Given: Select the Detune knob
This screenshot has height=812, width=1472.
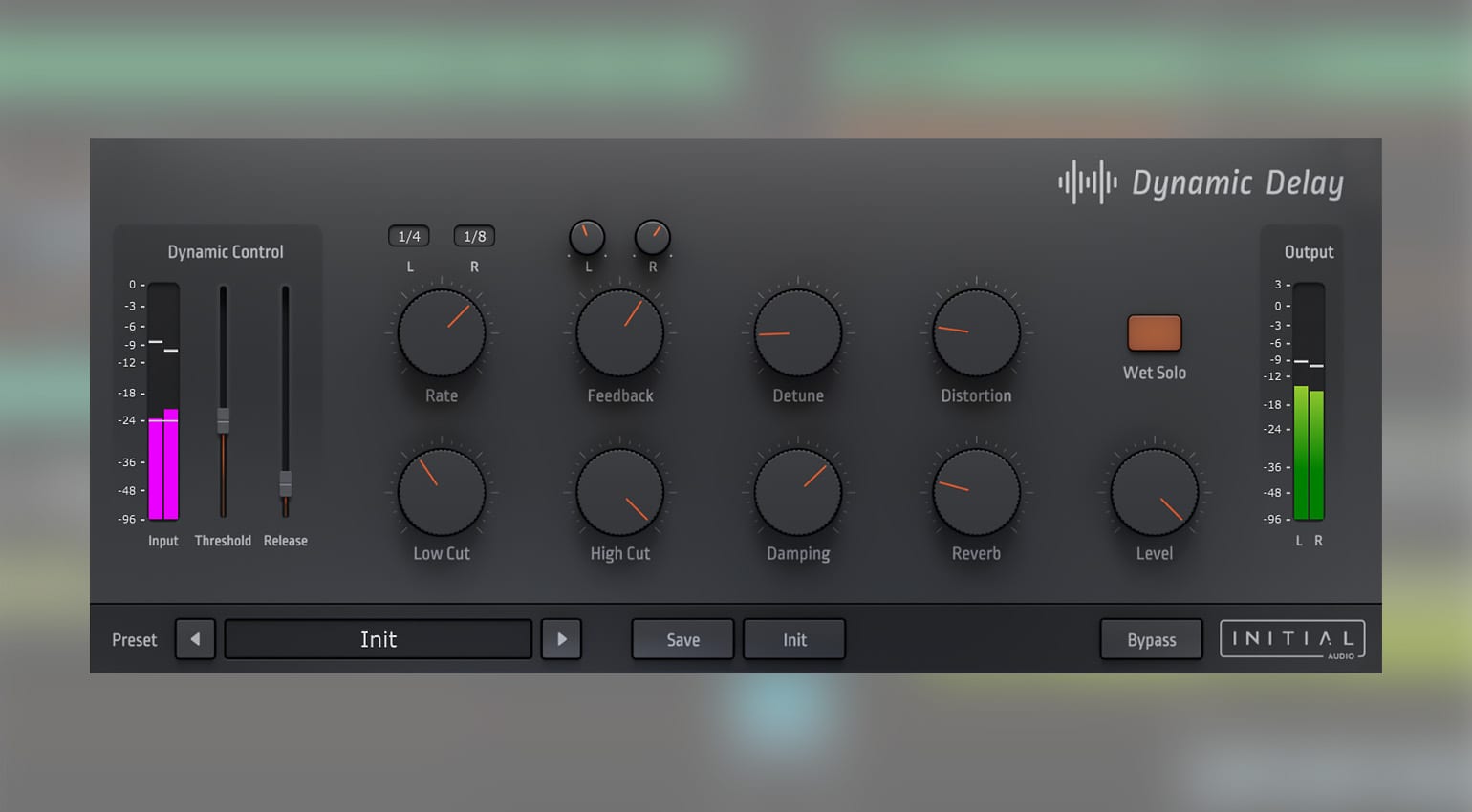Looking at the screenshot, I should tap(797, 332).
